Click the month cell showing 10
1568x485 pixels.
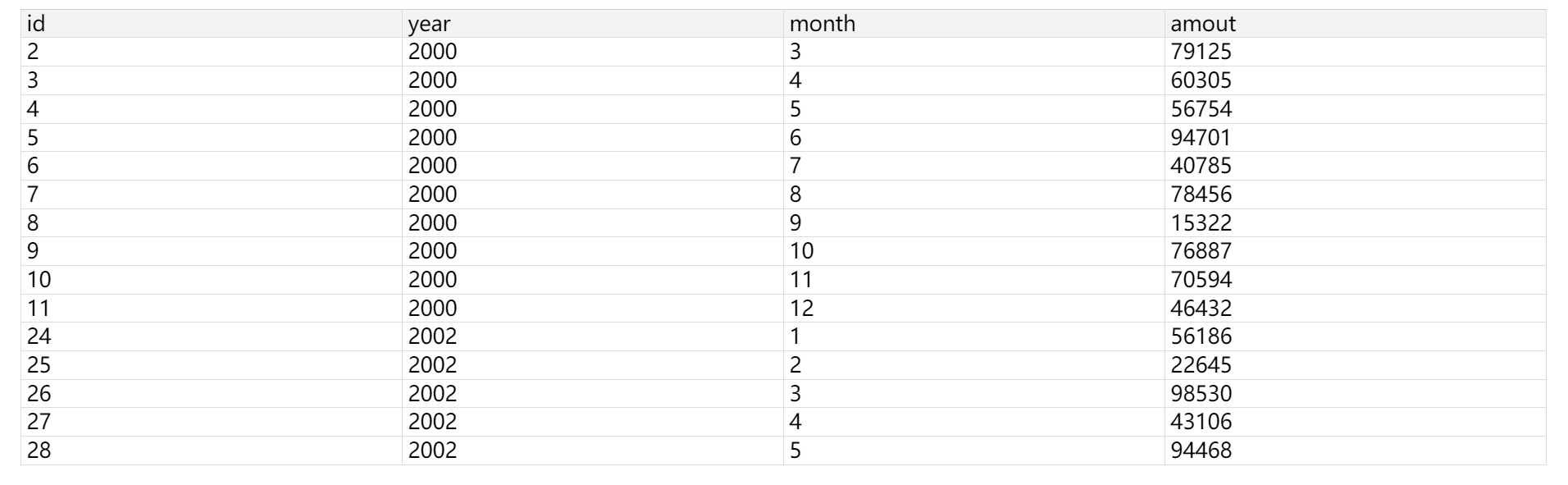click(x=801, y=251)
